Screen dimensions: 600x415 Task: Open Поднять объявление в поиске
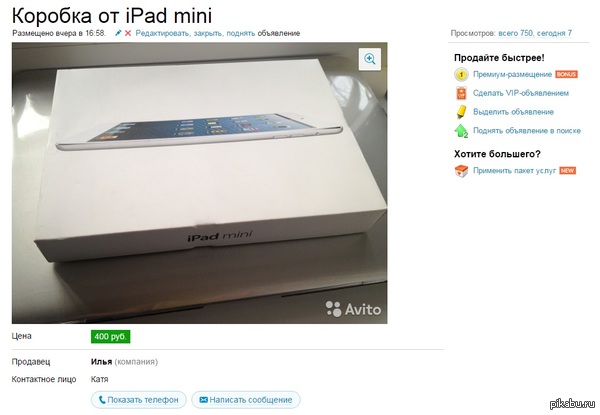coord(527,131)
